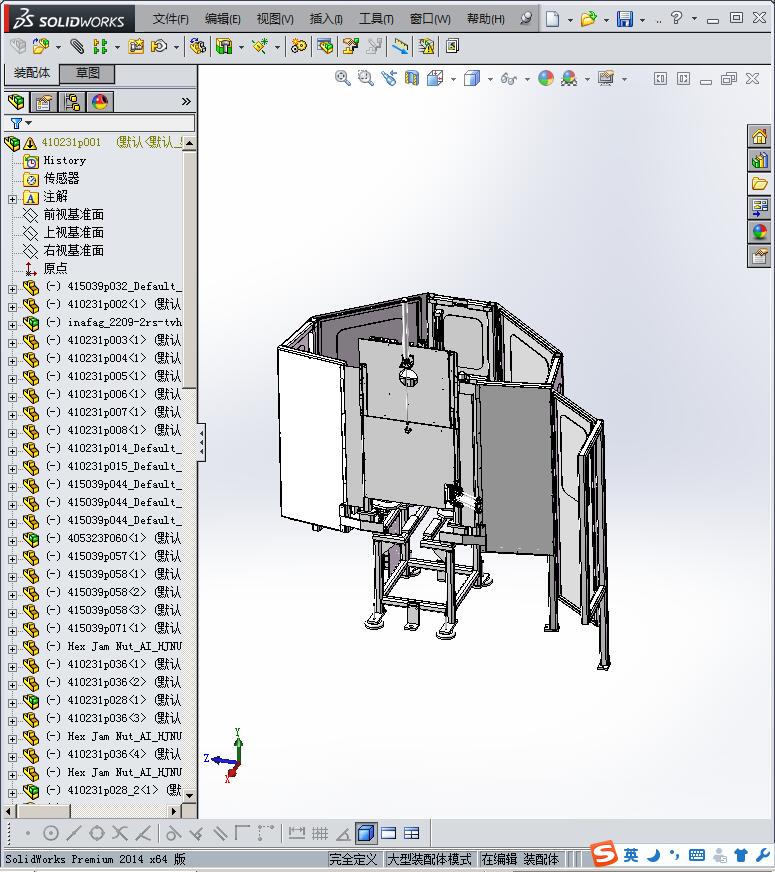This screenshot has height=872, width=775.
Task: Open the PropertyManager tab icon
Action: click(44, 102)
